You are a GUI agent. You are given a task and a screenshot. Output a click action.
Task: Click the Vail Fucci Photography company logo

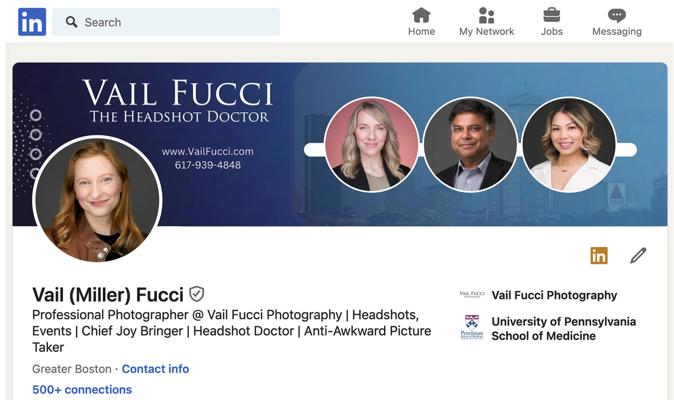(471, 295)
